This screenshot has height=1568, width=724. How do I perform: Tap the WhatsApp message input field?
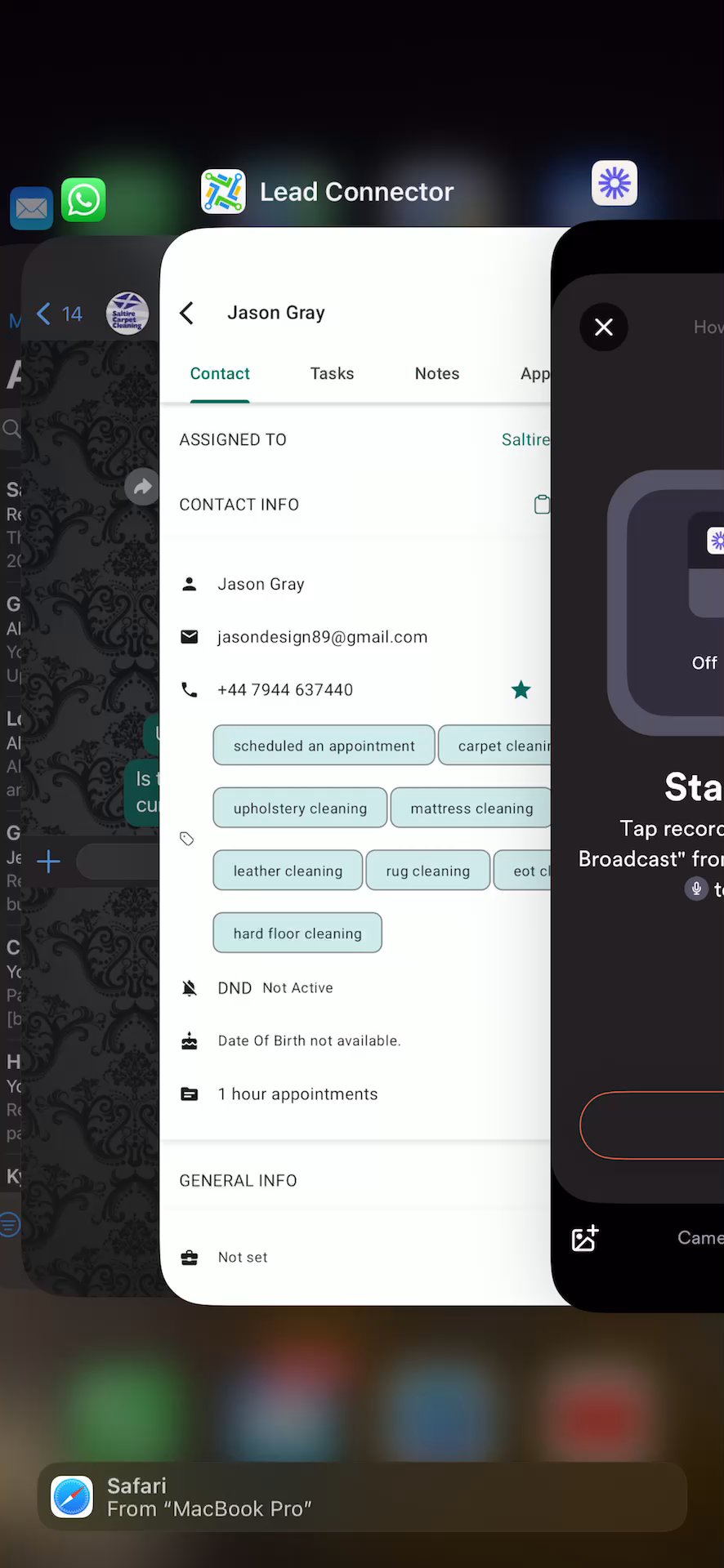(118, 862)
